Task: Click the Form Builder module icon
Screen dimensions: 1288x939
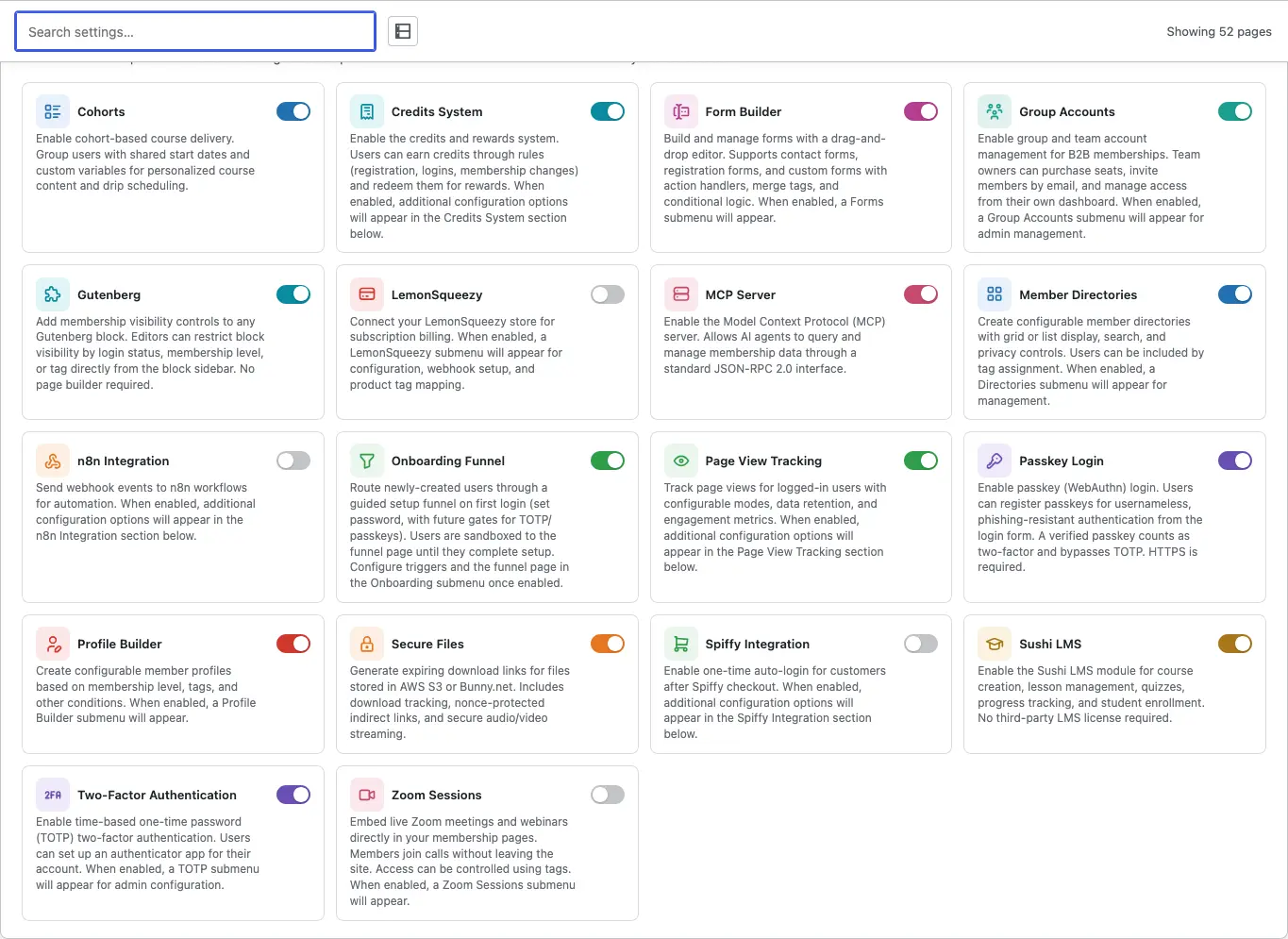Action: (x=681, y=111)
